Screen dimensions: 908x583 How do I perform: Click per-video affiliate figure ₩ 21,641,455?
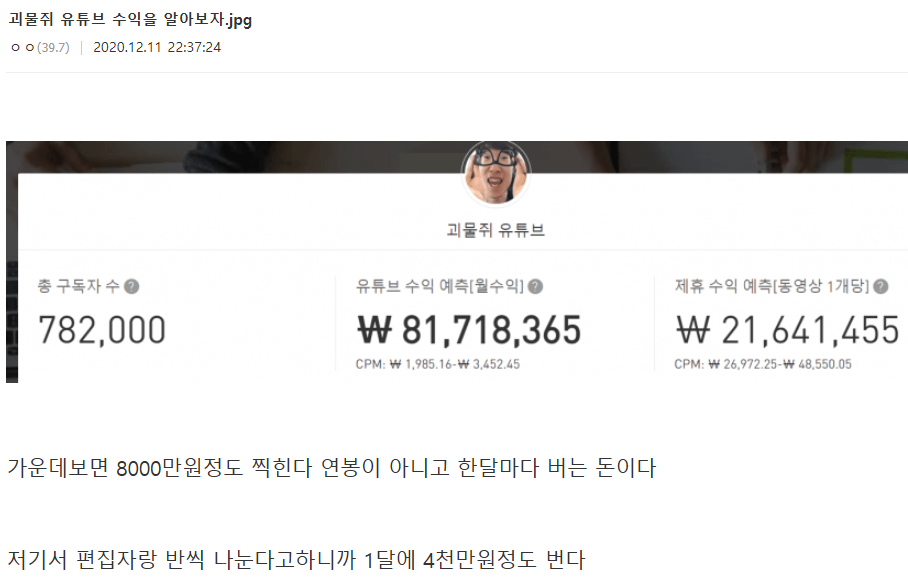pyautogui.click(x=788, y=331)
